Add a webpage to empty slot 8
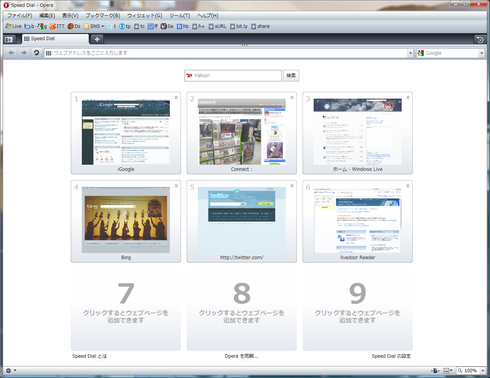 tap(242, 310)
